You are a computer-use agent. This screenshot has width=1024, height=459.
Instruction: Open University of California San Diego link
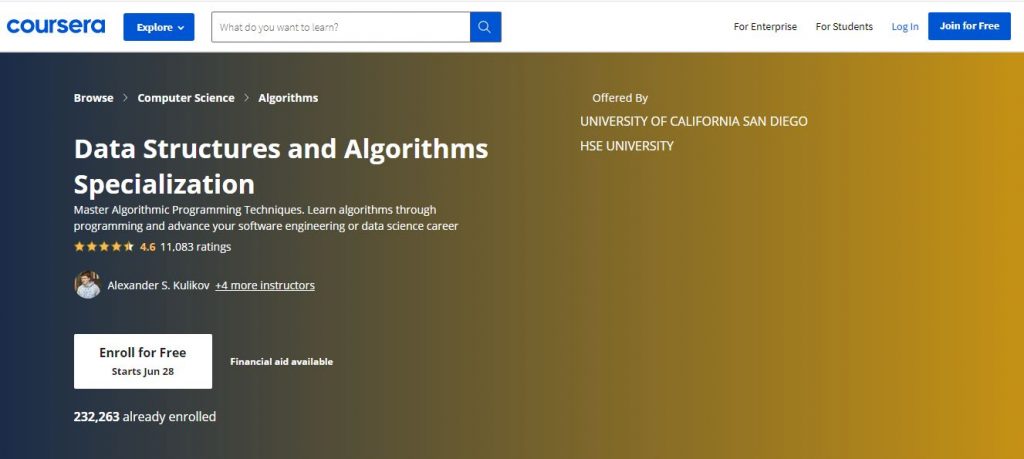point(693,121)
